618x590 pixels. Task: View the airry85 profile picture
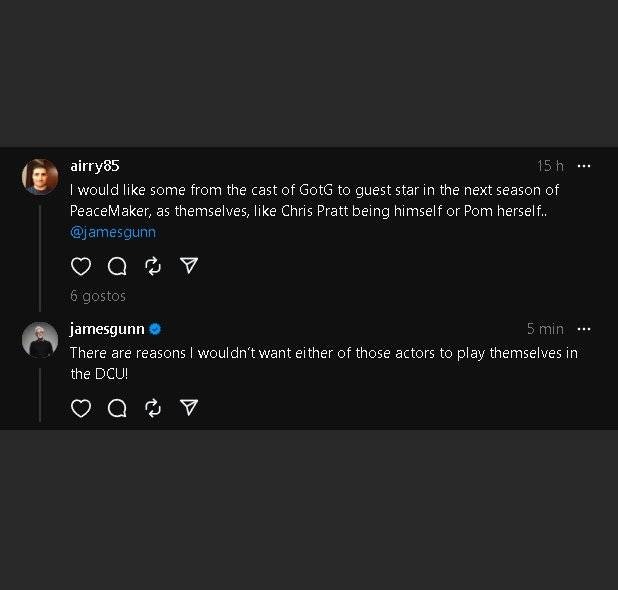click(39, 176)
